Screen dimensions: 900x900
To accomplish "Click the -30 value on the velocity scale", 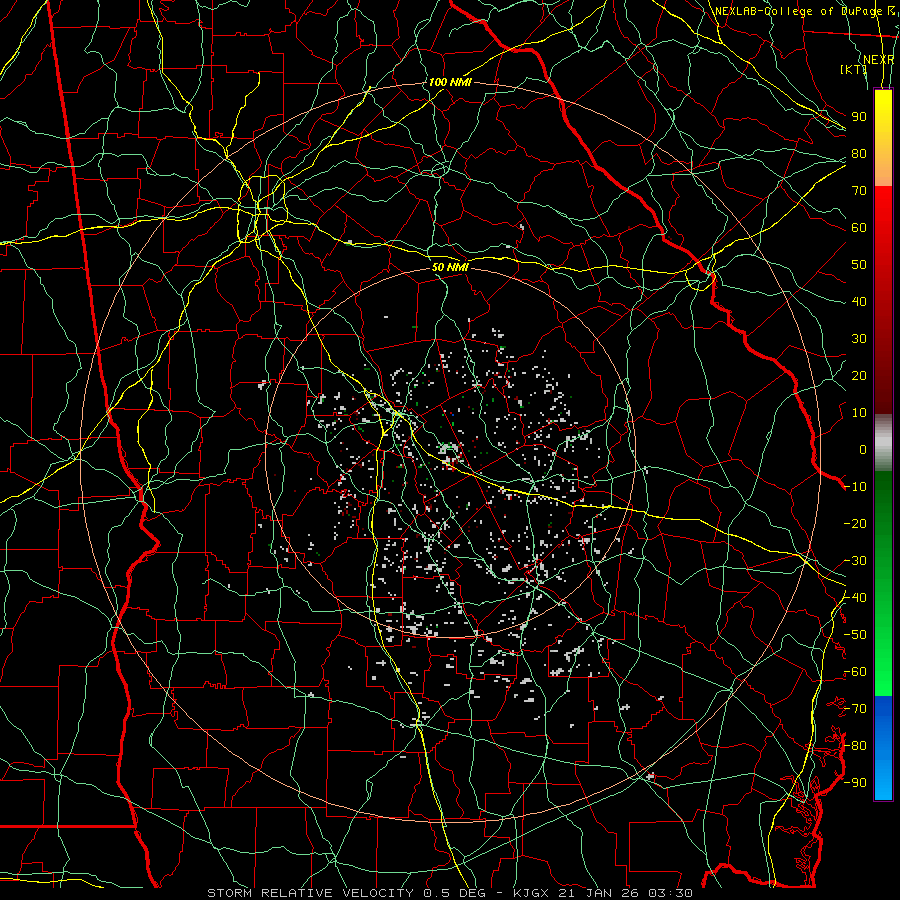I will click(855, 561).
